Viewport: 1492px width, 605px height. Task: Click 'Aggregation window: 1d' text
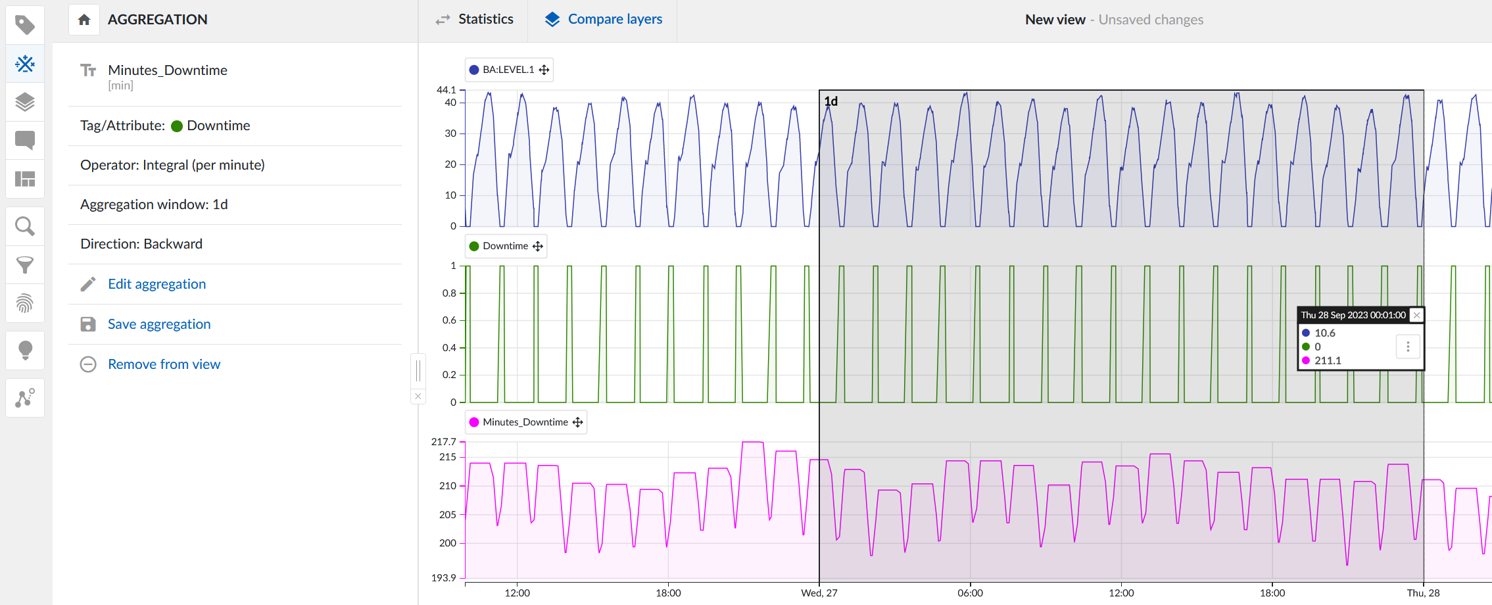(154, 204)
